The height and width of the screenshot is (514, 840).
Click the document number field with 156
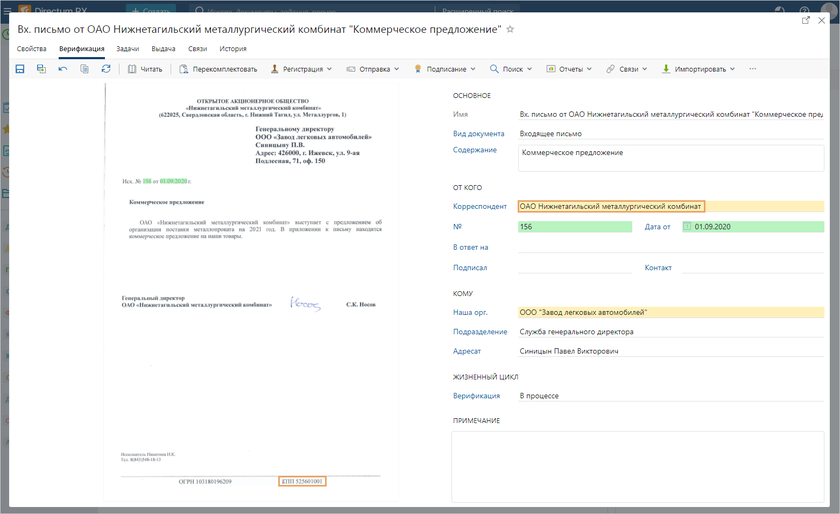[575, 227]
